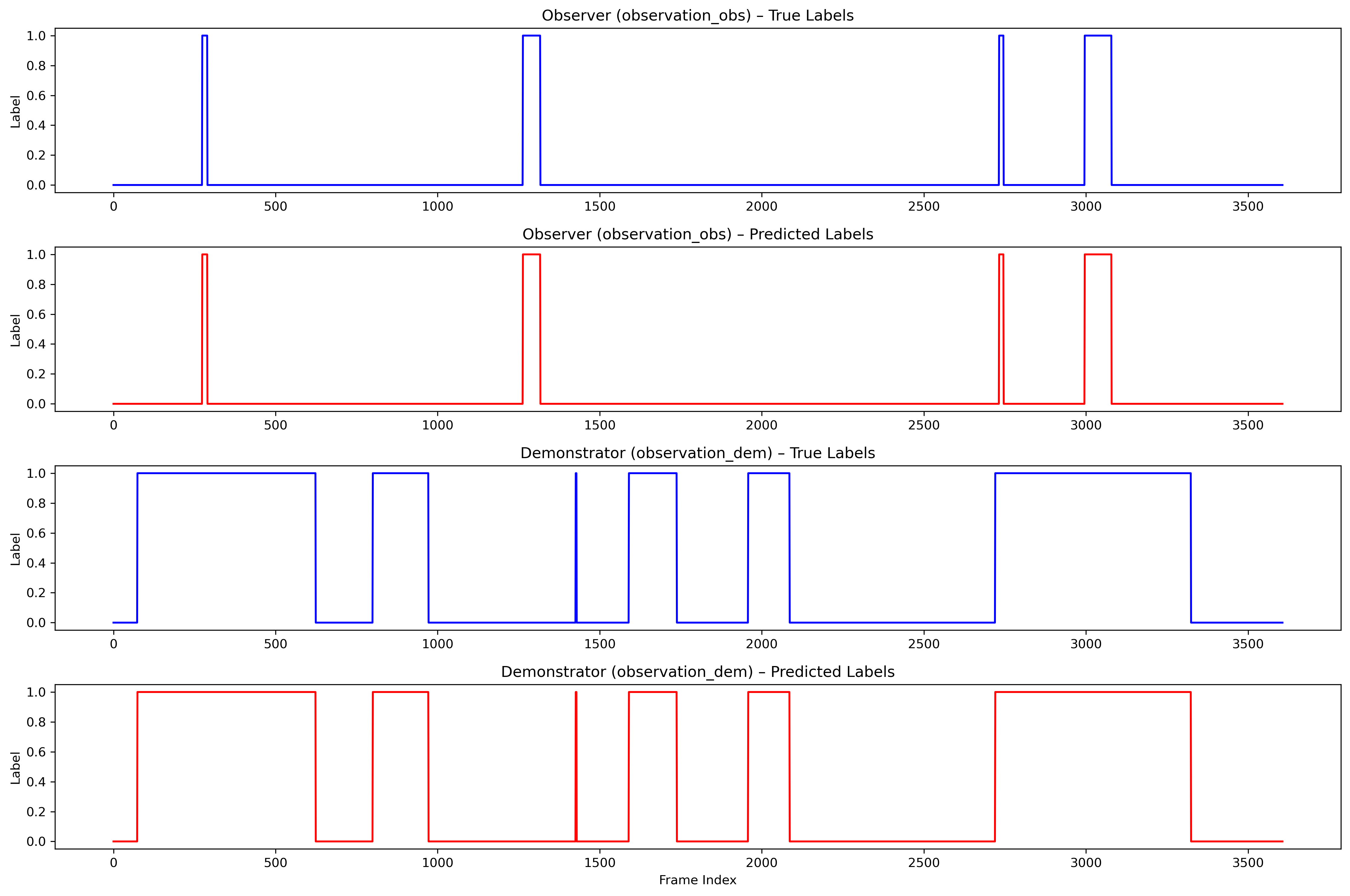Click x-tick "2000" under Demonstrator Predicted Labels plot
The image size is (1350, 896).
pyautogui.click(x=761, y=863)
